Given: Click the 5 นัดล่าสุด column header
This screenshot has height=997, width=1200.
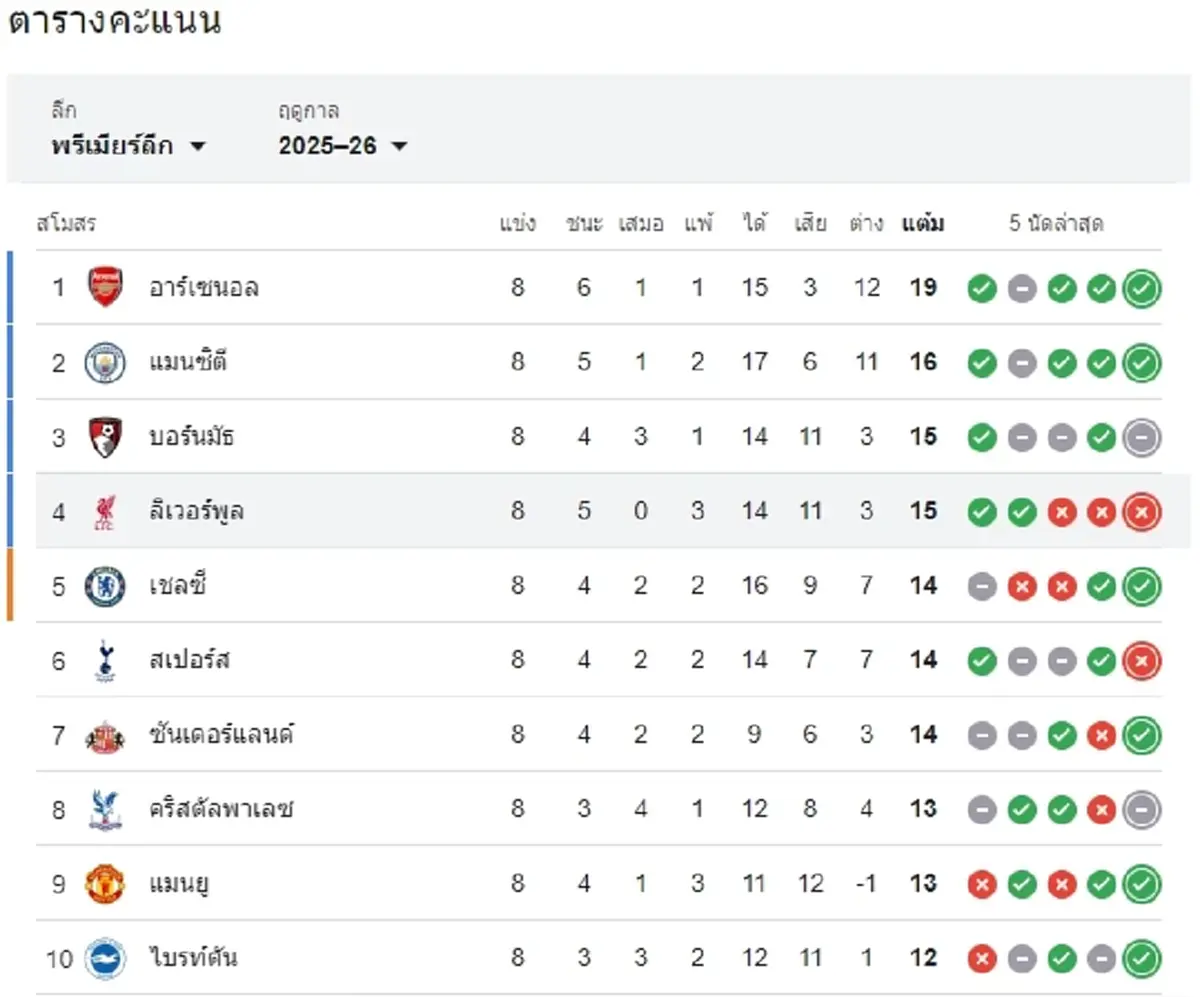Looking at the screenshot, I should click(x=1056, y=224).
